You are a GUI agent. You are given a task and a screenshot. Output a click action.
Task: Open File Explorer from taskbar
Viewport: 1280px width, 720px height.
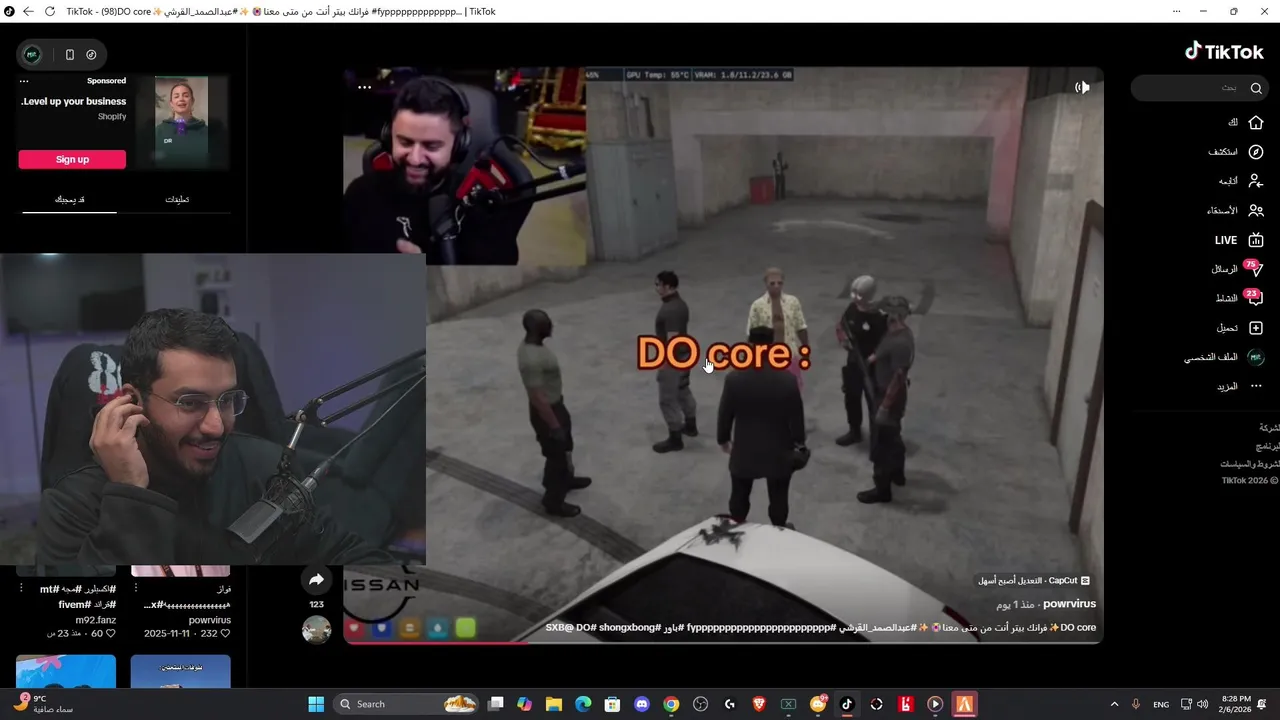pos(553,704)
